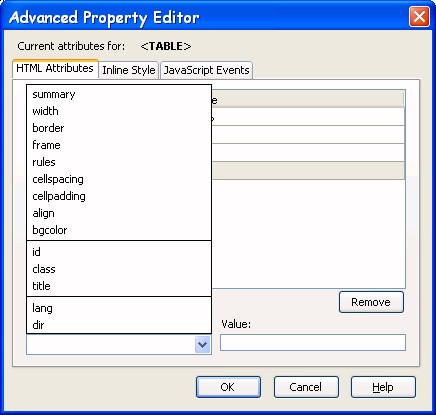Choose the dir attribute option
This screenshot has height=415, width=436.
(x=119, y=325)
